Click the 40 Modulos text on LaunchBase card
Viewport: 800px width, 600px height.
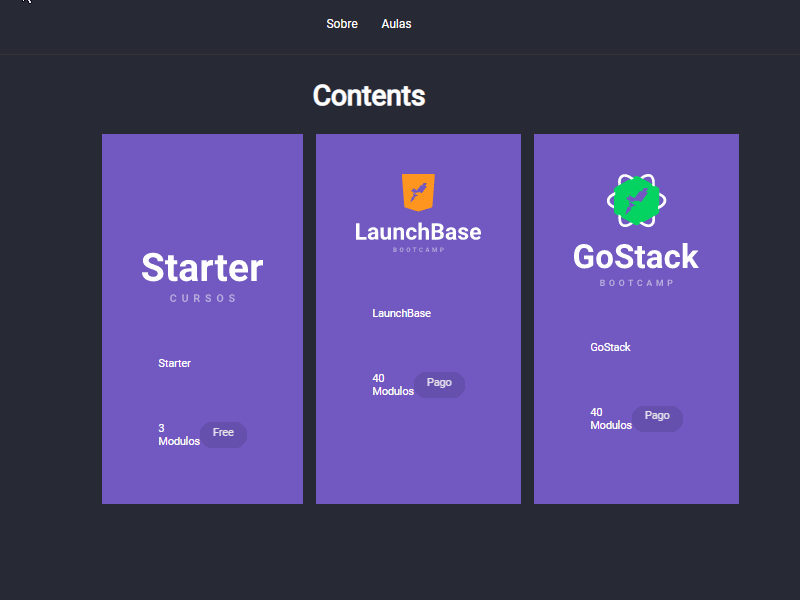392,384
